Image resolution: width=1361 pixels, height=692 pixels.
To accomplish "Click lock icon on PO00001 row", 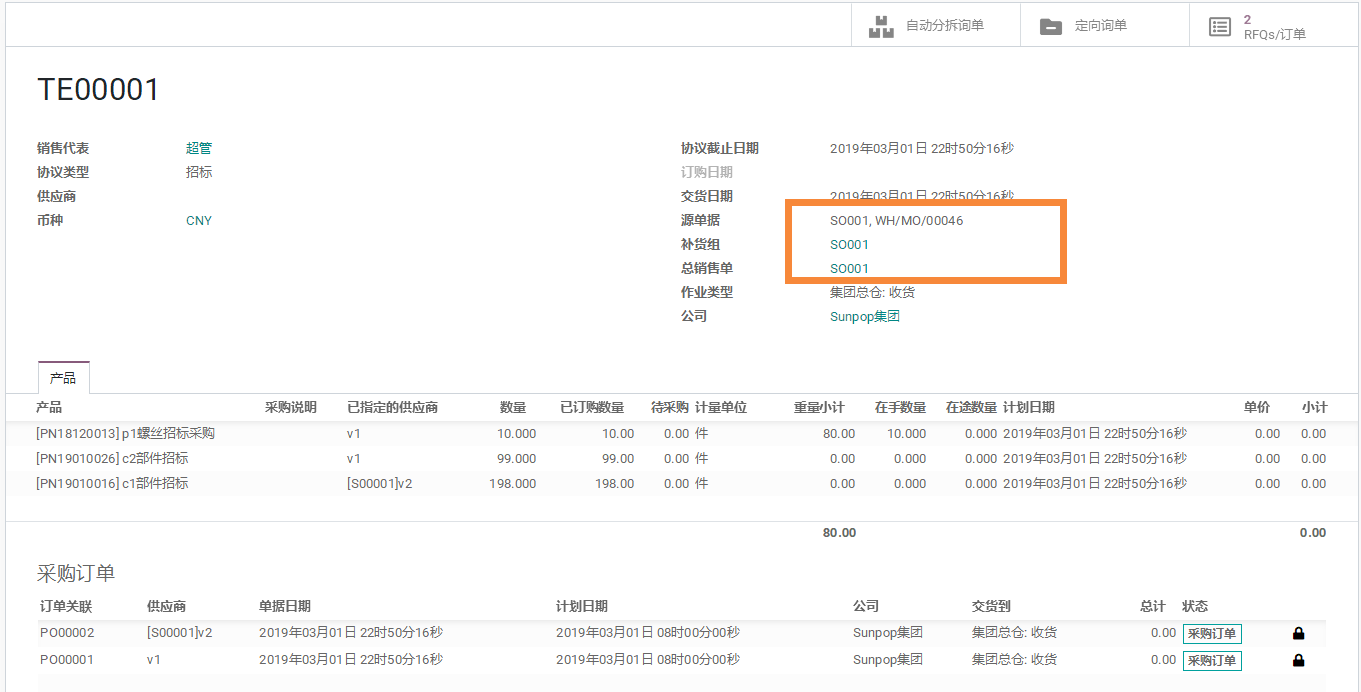I will coord(1298,660).
